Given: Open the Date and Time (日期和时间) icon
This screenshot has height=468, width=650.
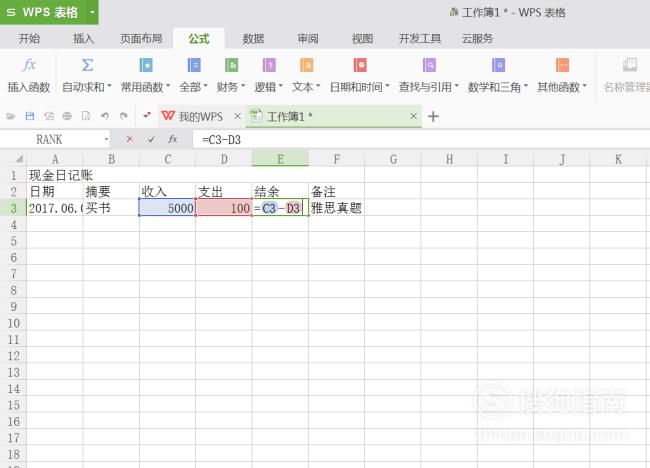Looking at the screenshot, I should pyautogui.click(x=360, y=65).
